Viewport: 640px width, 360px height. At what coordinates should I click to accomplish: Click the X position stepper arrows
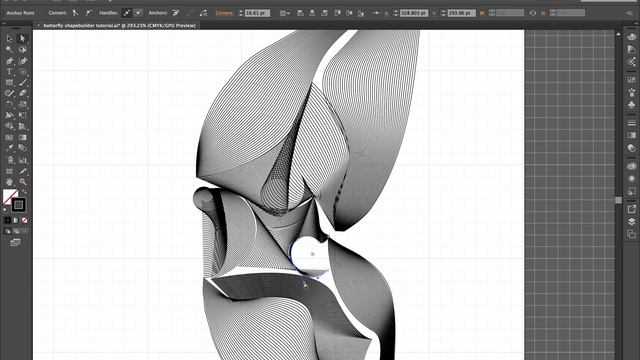[396, 13]
